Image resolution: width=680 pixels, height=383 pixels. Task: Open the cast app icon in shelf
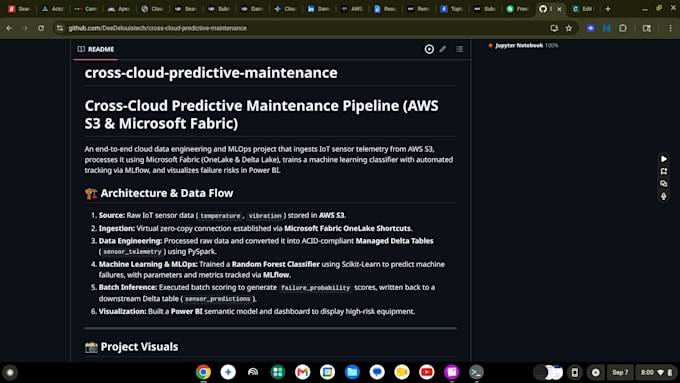coord(253,372)
